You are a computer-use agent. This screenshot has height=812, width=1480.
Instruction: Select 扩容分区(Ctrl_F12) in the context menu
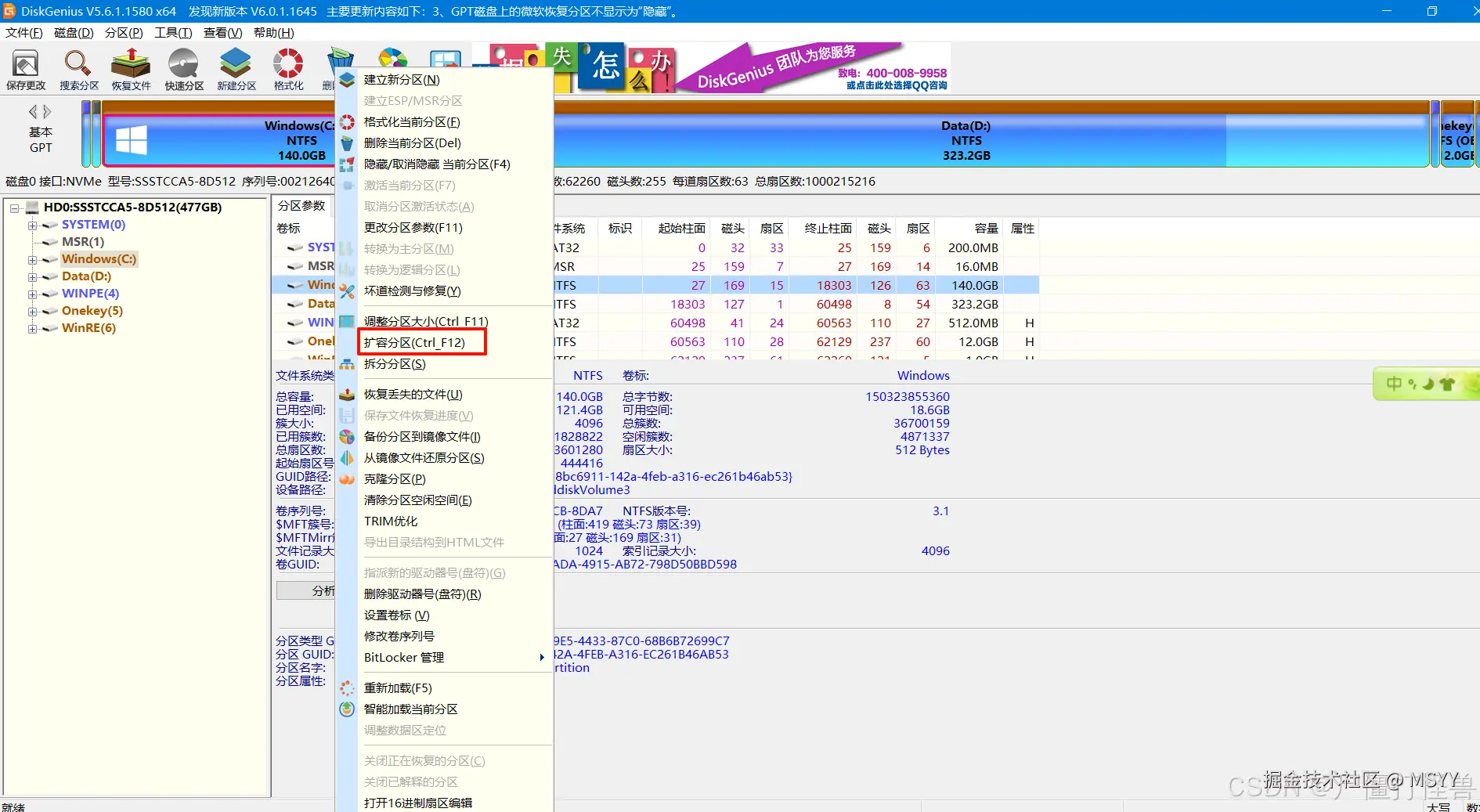414,343
